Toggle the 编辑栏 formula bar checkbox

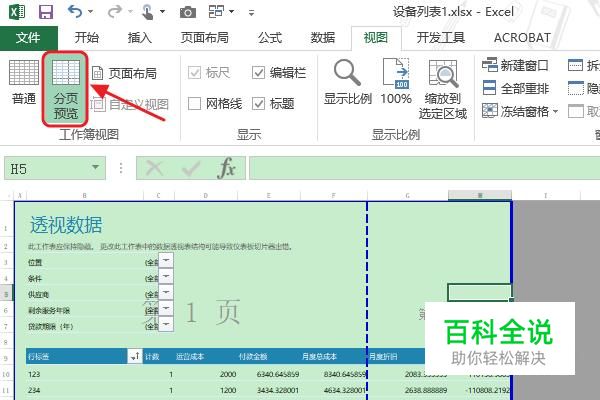258,73
